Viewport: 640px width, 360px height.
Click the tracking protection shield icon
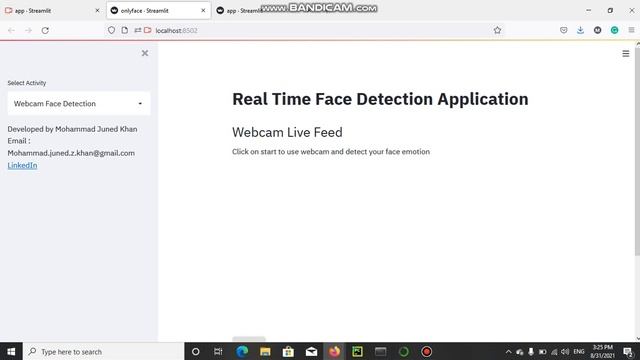(111, 30)
